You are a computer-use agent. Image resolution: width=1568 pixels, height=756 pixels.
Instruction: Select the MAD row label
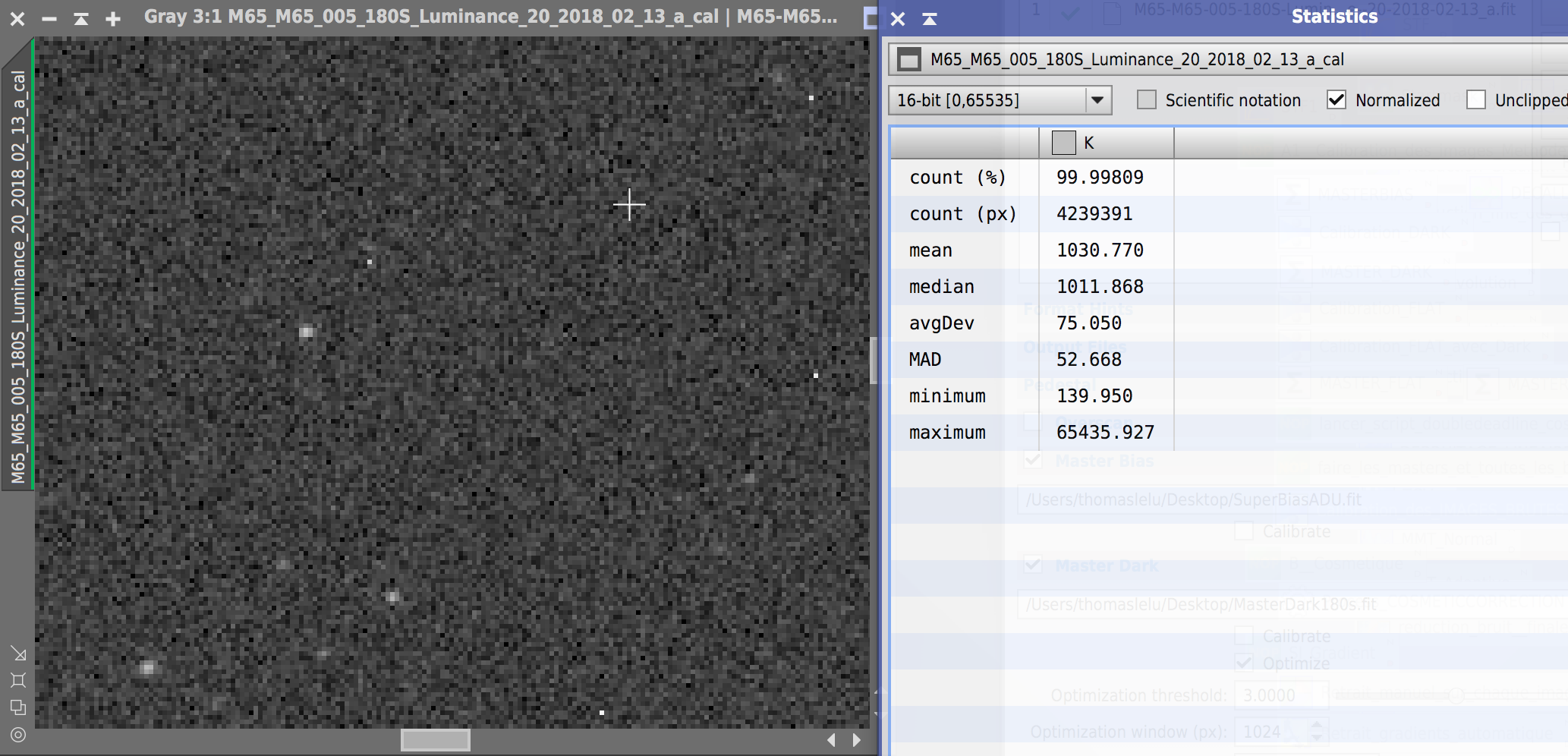click(925, 360)
